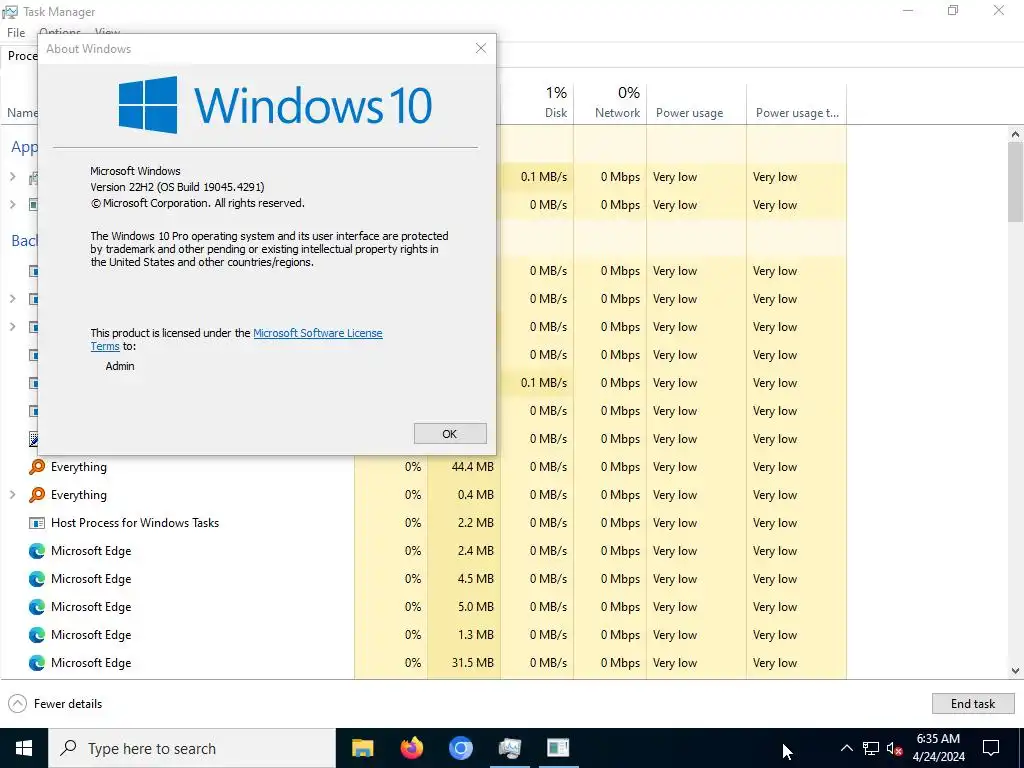Open the Windows Start menu
The image size is (1024, 768).
click(24, 748)
